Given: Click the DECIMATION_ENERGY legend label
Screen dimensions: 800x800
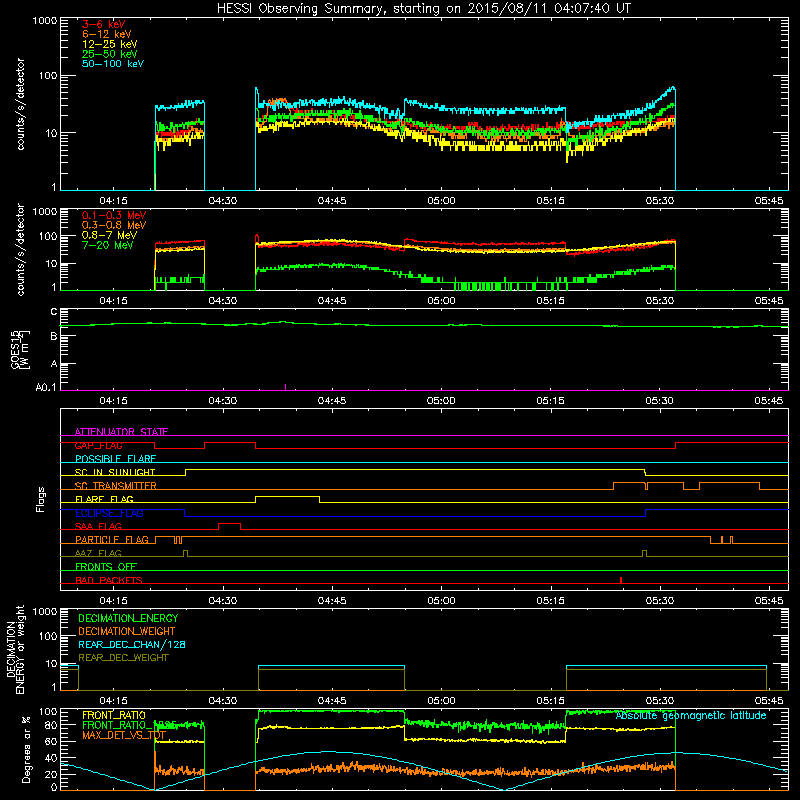Looking at the screenshot, I should tap(128, 618).
